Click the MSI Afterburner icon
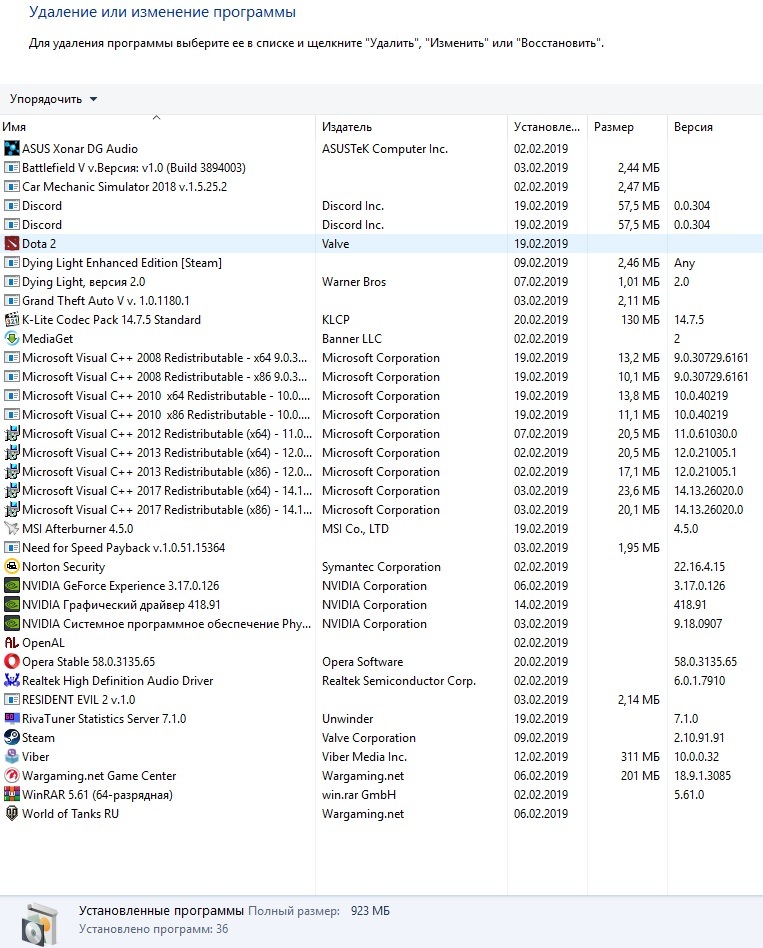This screenshot has height=948, width=763. pyautogui.click(x=12, y=529)
